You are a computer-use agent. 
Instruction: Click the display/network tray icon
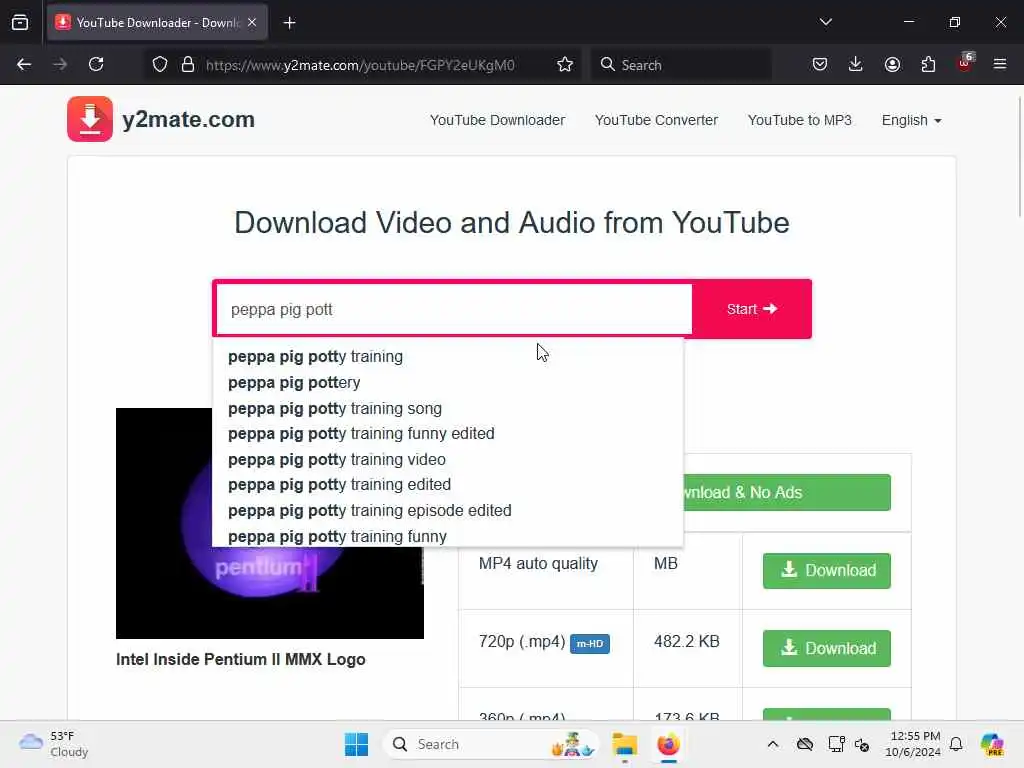coord(836,744)
